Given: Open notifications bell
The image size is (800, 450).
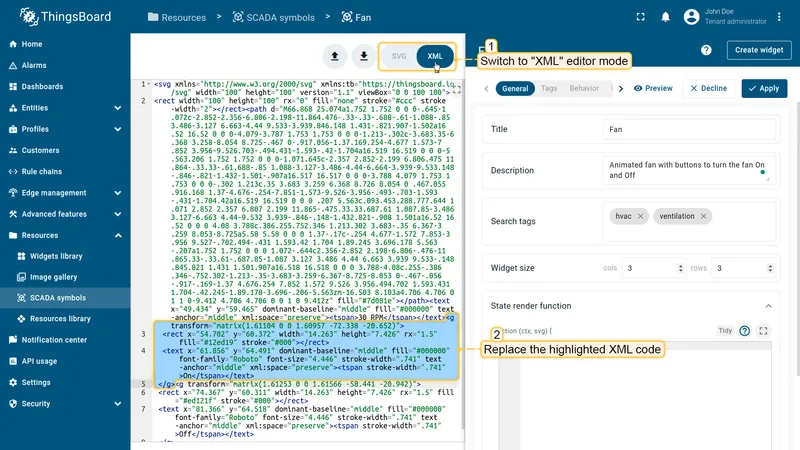Looking at the screenshot, I should click(x=665, y=17).
